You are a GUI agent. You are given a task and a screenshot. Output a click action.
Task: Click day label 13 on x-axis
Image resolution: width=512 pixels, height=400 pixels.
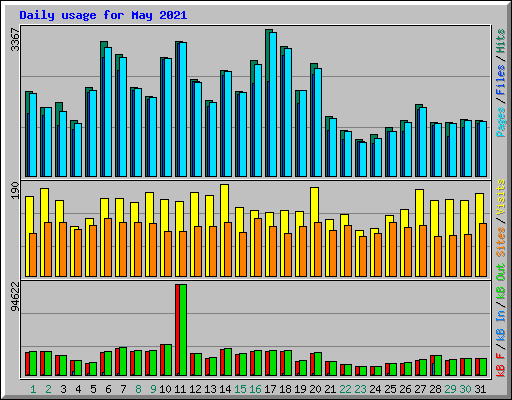point(210,389)
